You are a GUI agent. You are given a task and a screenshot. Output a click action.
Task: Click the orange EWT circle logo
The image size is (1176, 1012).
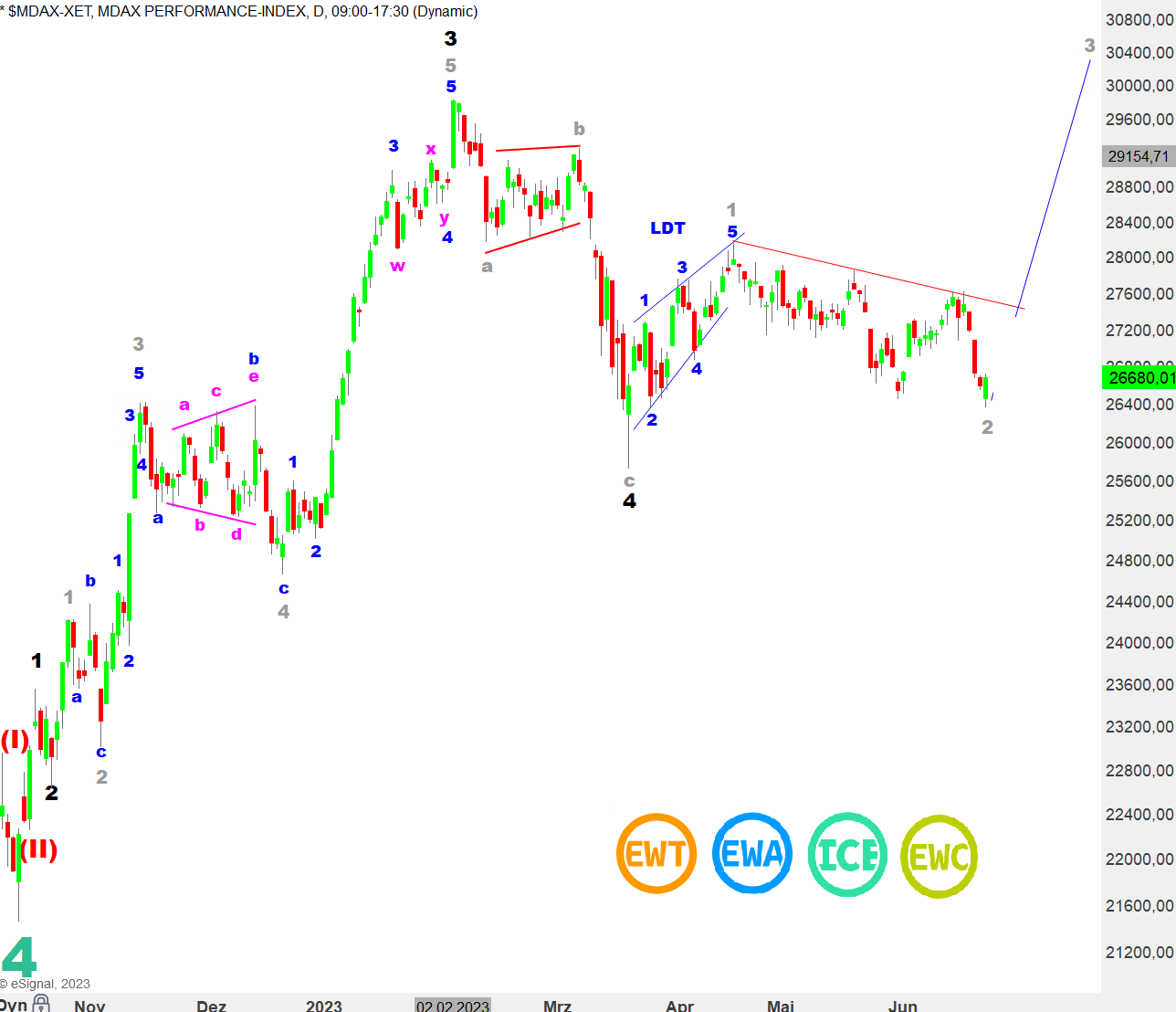pos(656,854)
